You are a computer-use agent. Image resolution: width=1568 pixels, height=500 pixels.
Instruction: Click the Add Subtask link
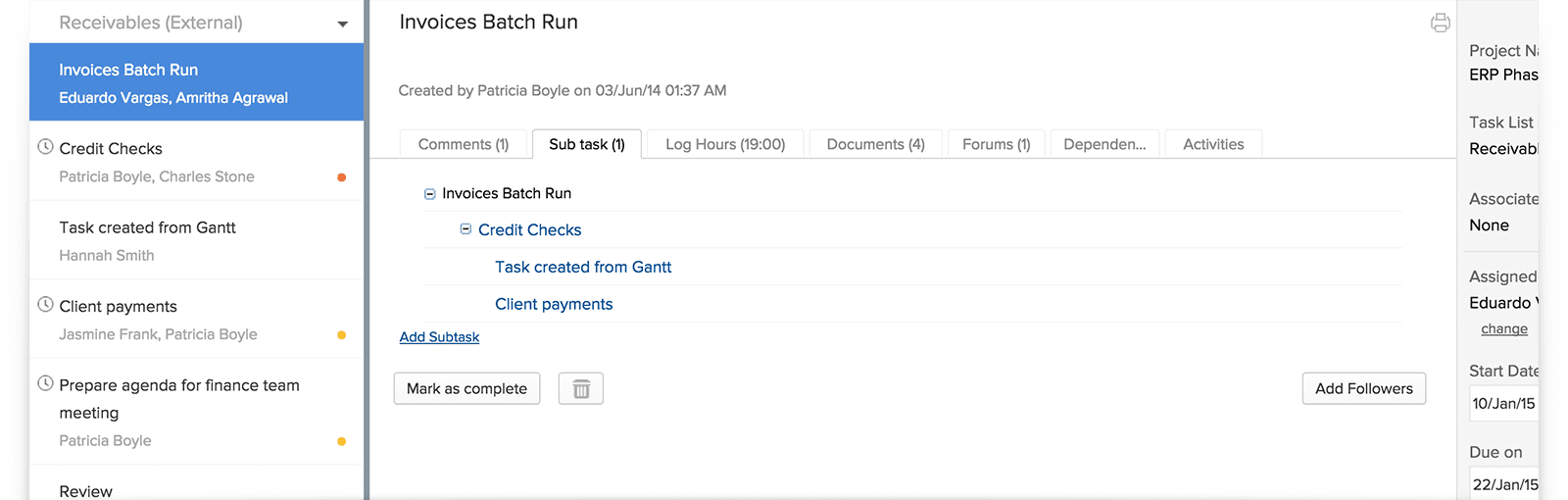439,337
